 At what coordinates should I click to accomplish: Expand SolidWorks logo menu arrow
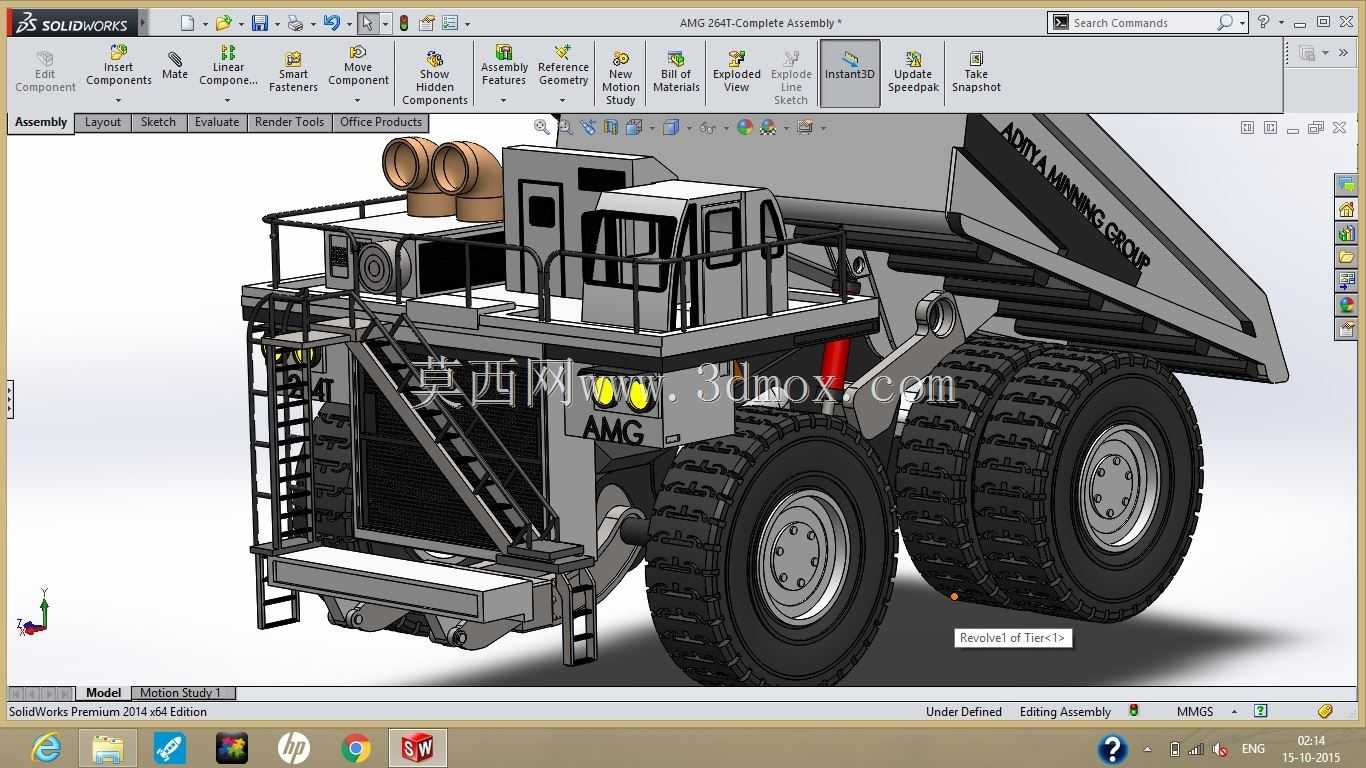click(x=143, y=22)
